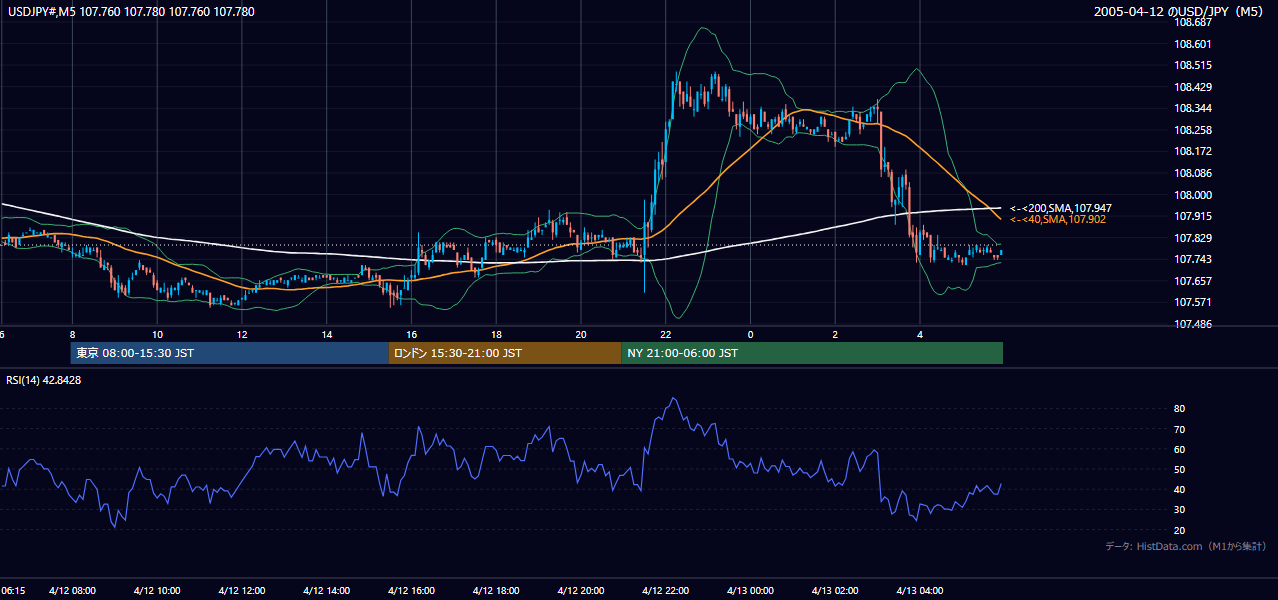Click hour label 10 under price chart

click(157, 334)
